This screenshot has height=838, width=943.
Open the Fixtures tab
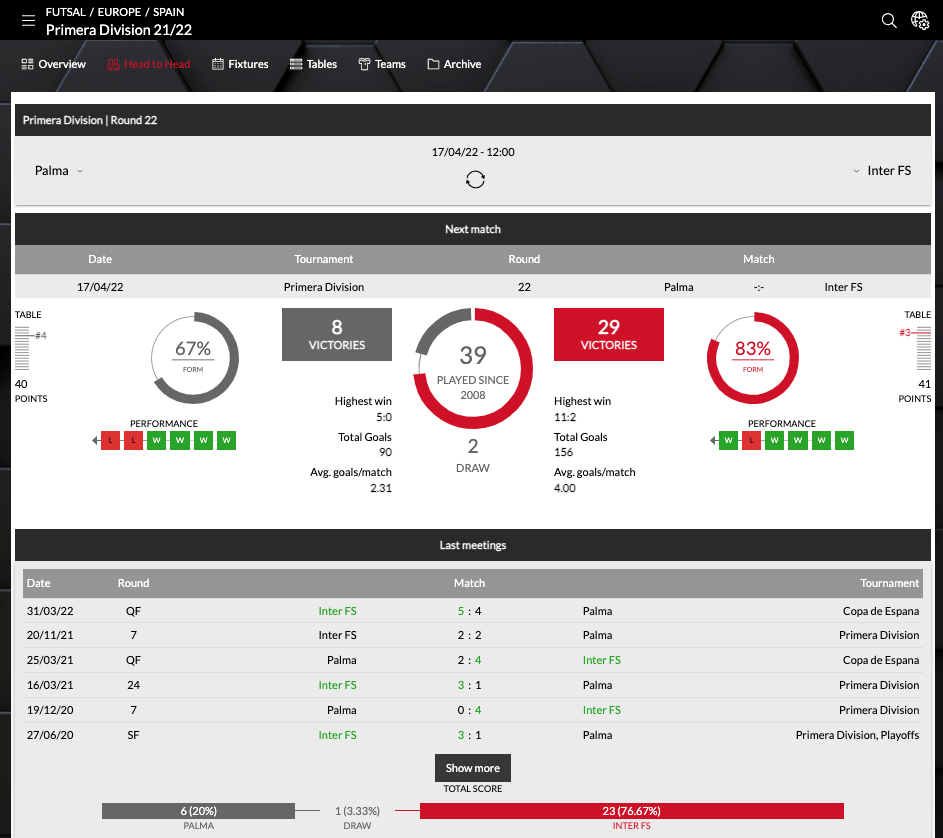[x=240, y=64]
